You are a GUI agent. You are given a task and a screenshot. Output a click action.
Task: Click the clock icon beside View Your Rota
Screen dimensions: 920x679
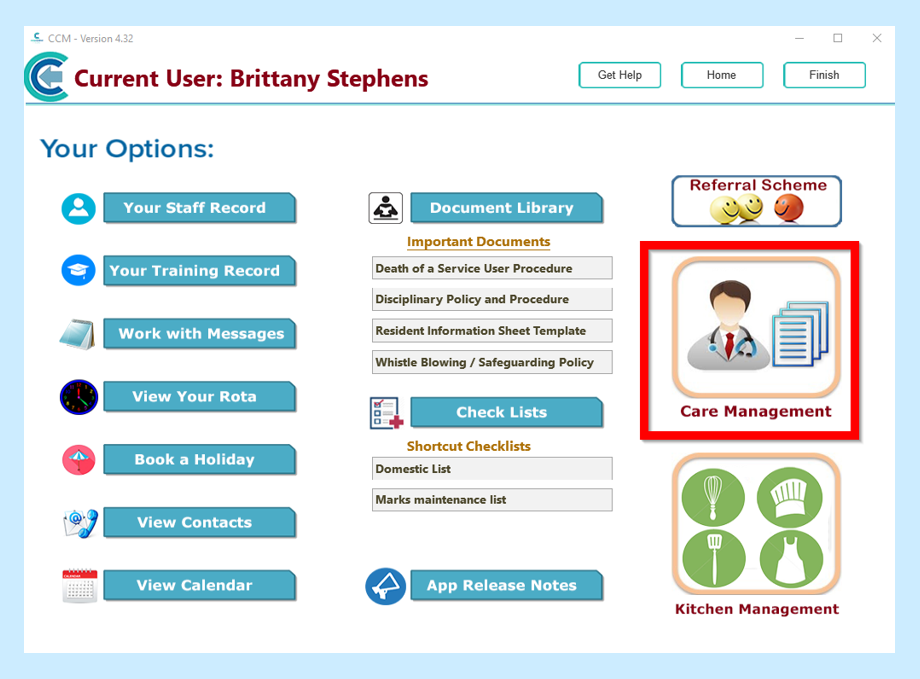pyautogui.click(x=78, y=397)
